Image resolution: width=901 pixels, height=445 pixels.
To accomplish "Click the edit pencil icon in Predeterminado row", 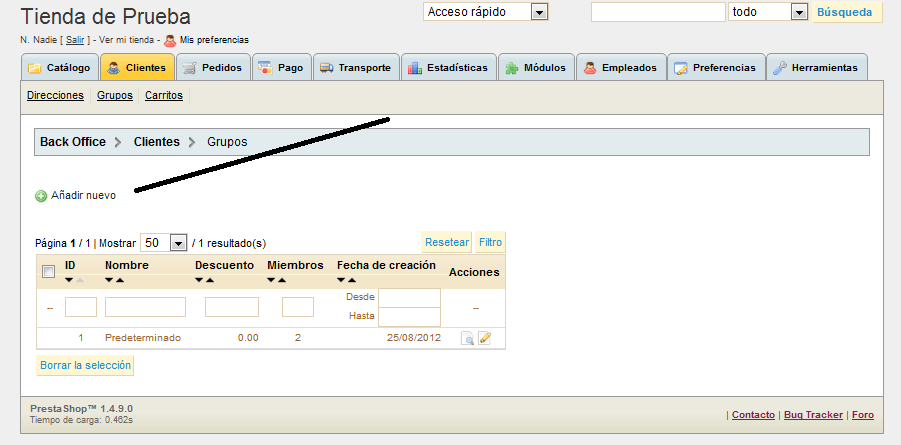I will (484, 338).
